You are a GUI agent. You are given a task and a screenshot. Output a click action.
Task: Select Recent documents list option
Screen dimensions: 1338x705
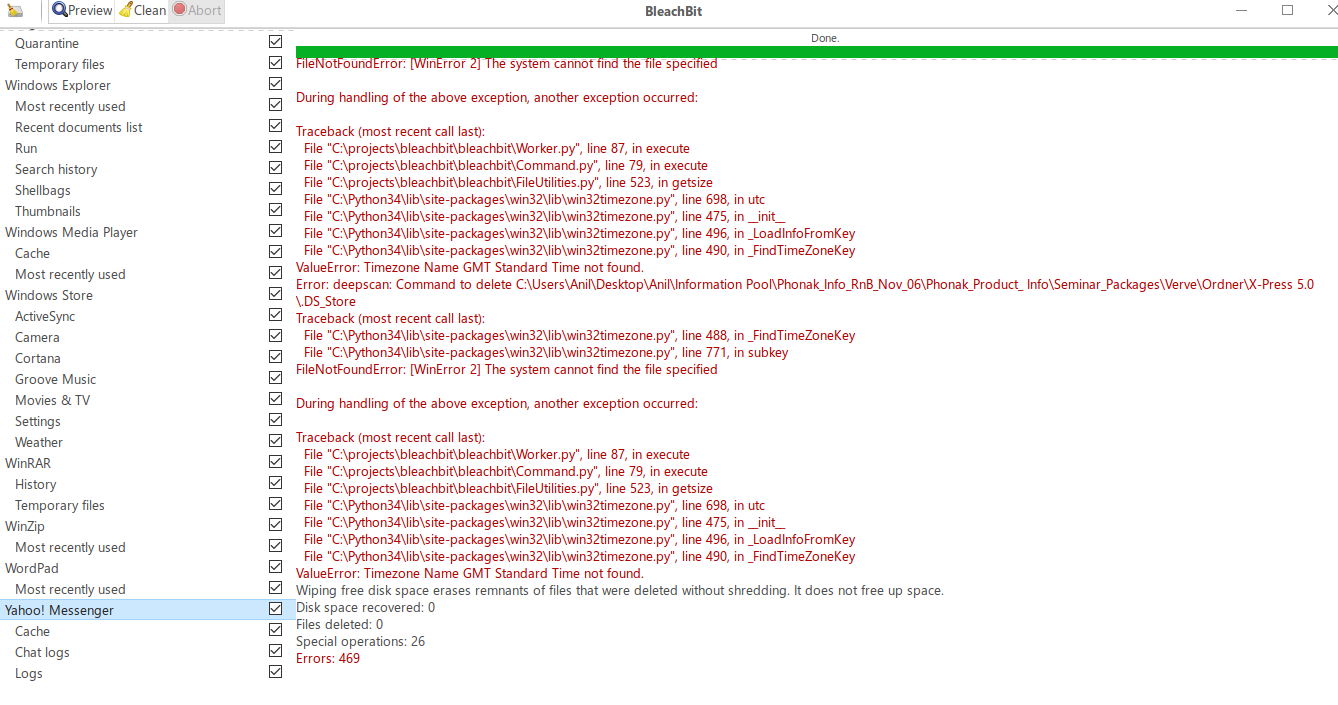click(79, 127)
